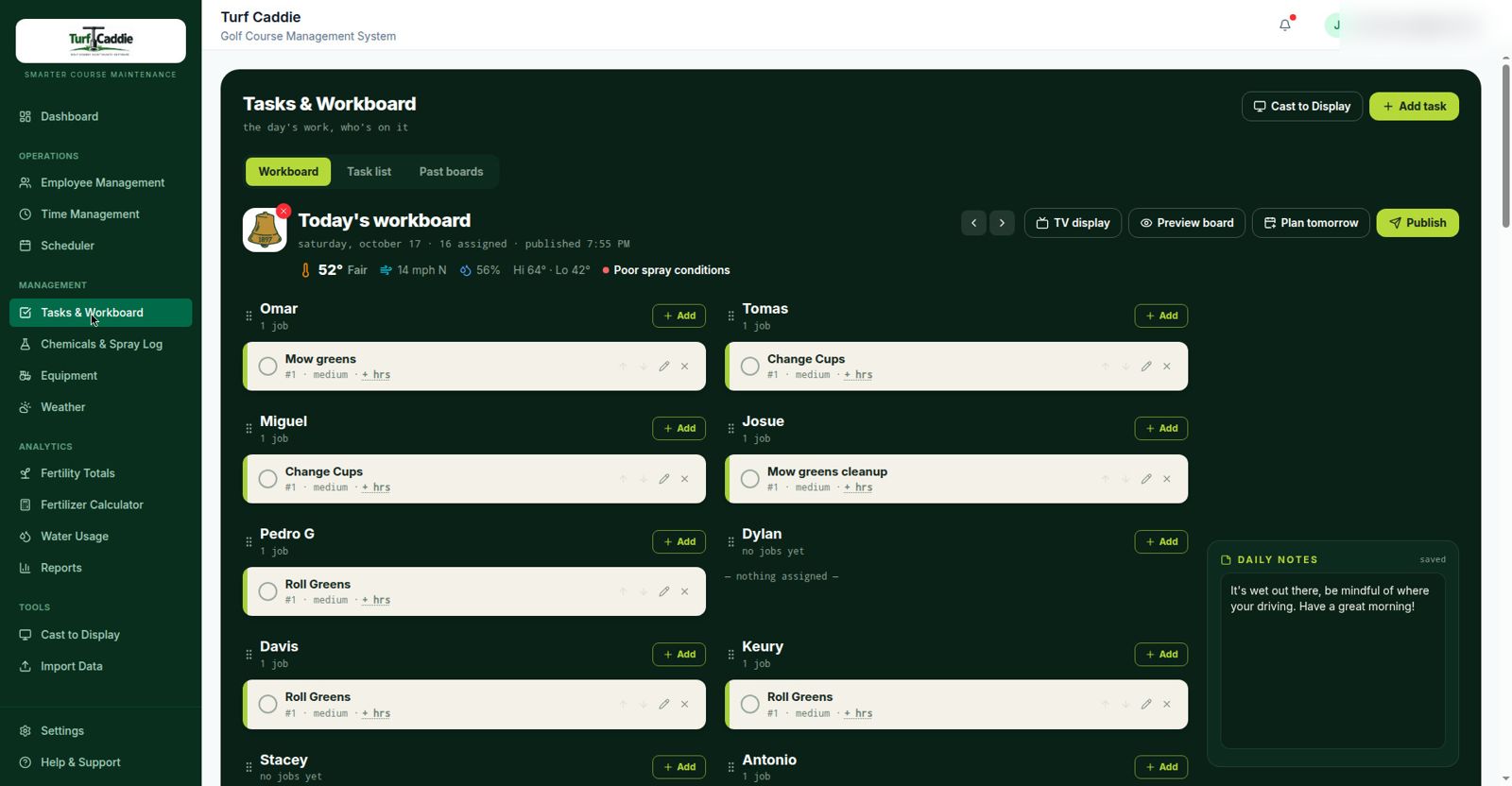
Task: Check off Tomas's Change Cups task
Action: (x=750, y=367)
